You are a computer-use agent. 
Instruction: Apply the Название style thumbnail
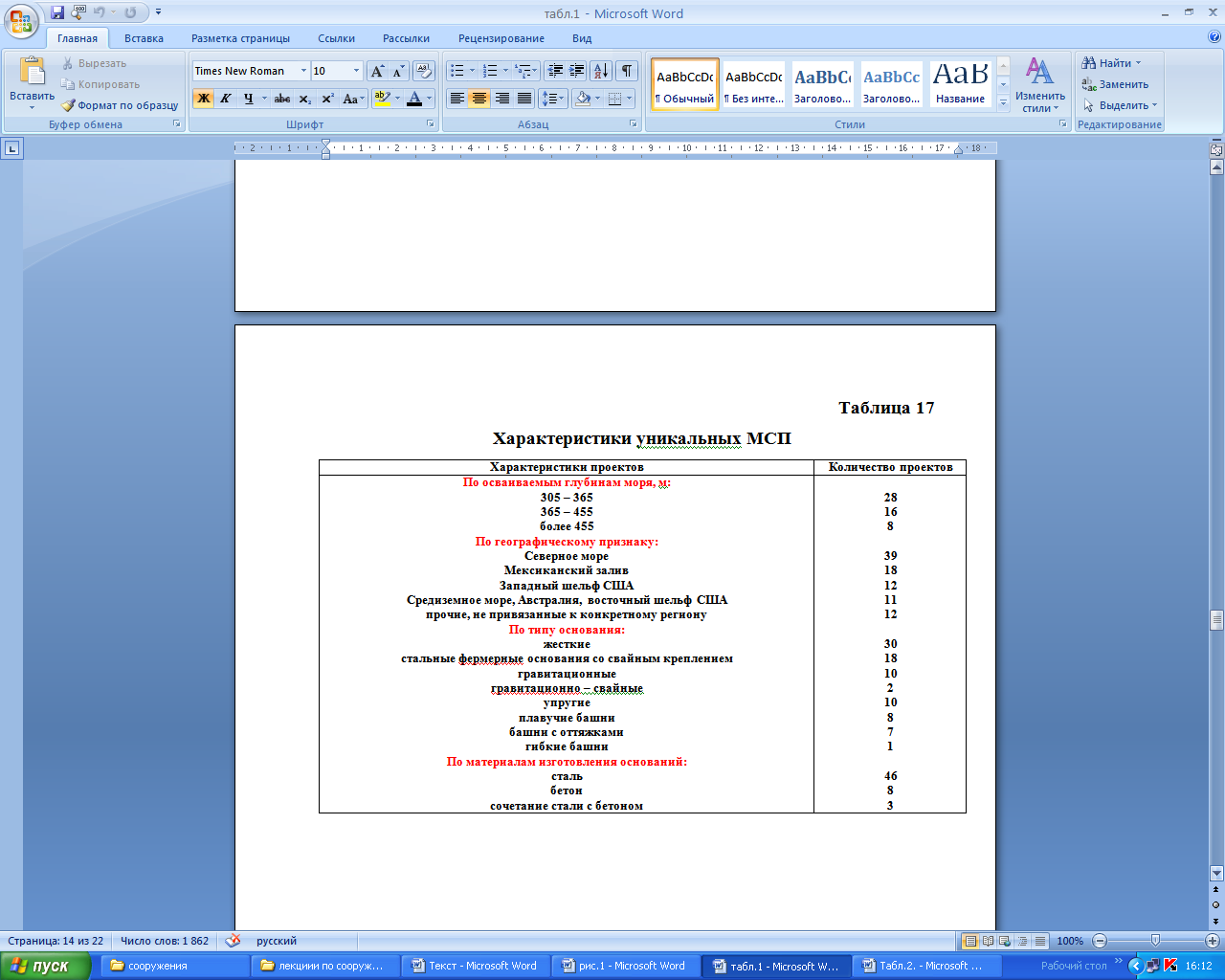point(960,84)
